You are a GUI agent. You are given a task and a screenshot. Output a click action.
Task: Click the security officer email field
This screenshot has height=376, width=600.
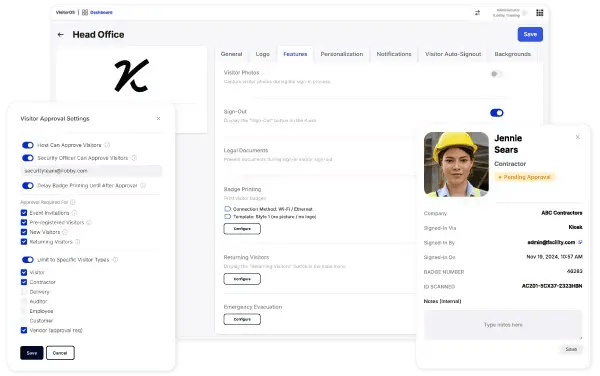(x=91, y=171)
